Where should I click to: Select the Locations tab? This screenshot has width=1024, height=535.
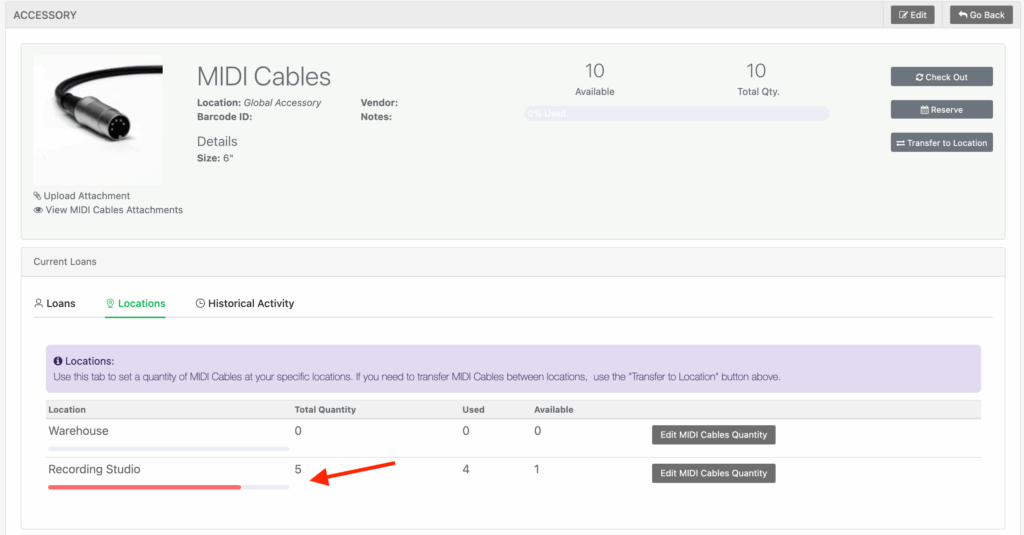136,303
